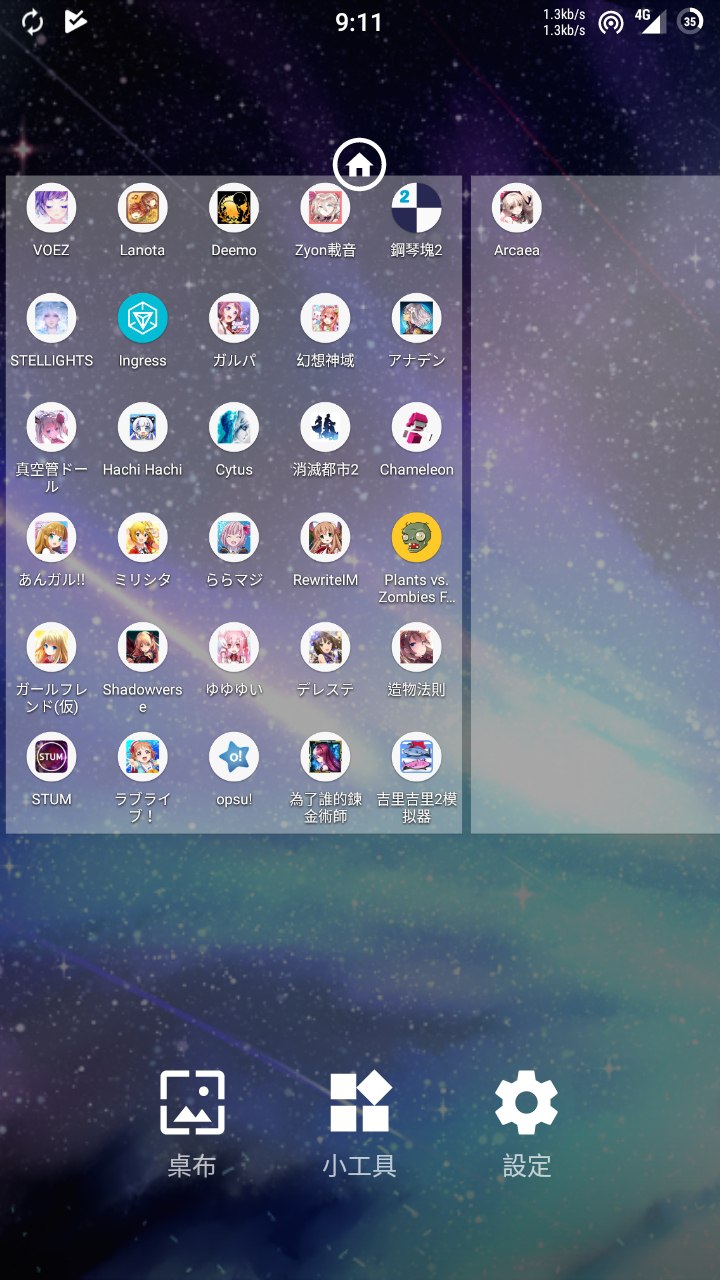Open the 小工具 widgets menu
Viewport: 720px width, 1280px height.
[360, 1124]
